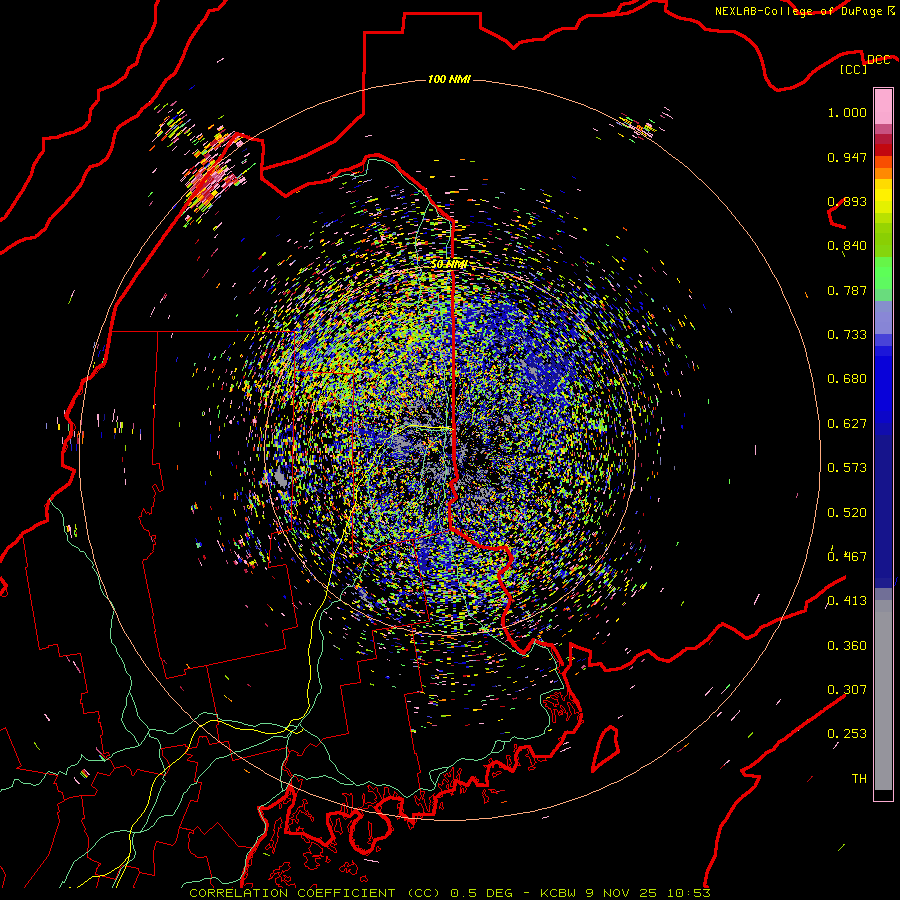Select the 0.413 scale value

[x=847, y=601]
